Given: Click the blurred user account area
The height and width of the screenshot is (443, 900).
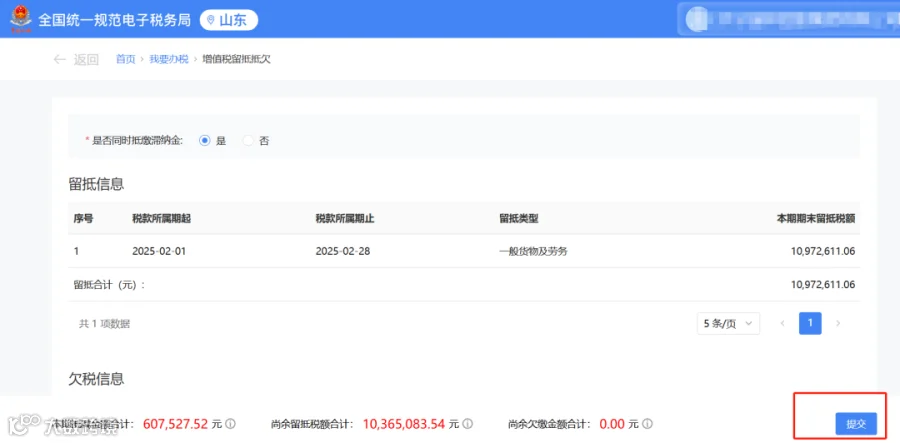Looking at the screenshot, I should [x=789, y=20].
